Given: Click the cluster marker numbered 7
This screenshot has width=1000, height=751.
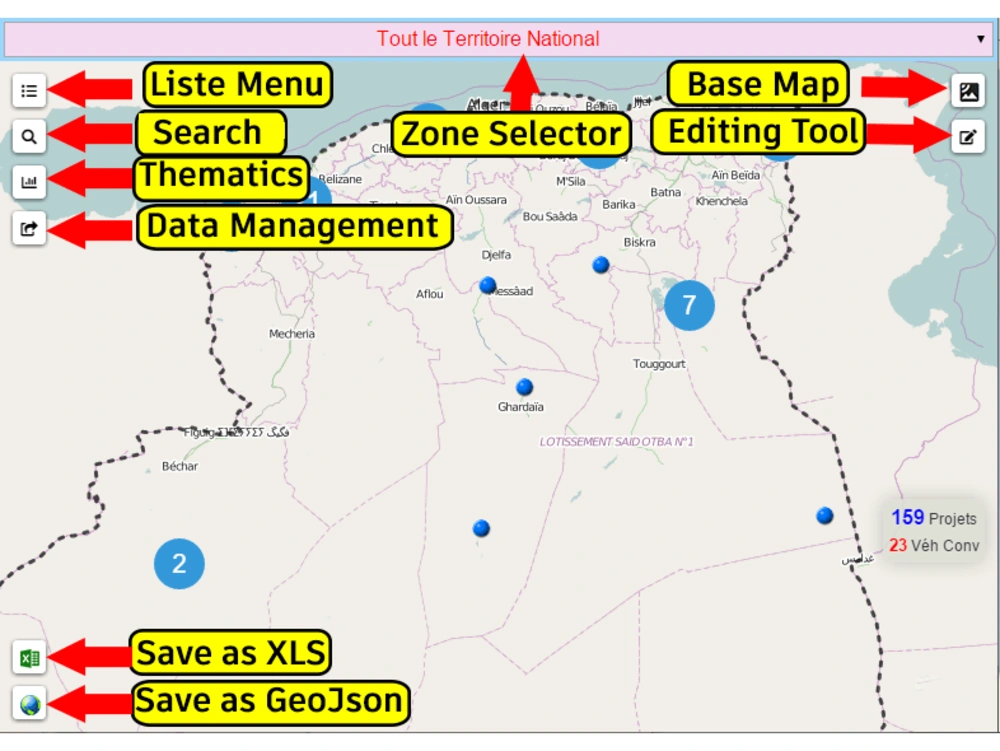Looking at the screenshot, I should (689, 305).
